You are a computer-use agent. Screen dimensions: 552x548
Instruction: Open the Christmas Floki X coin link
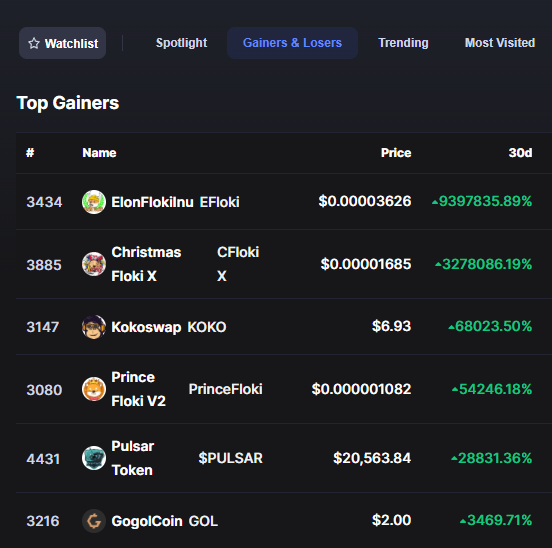tap(146, 264)
